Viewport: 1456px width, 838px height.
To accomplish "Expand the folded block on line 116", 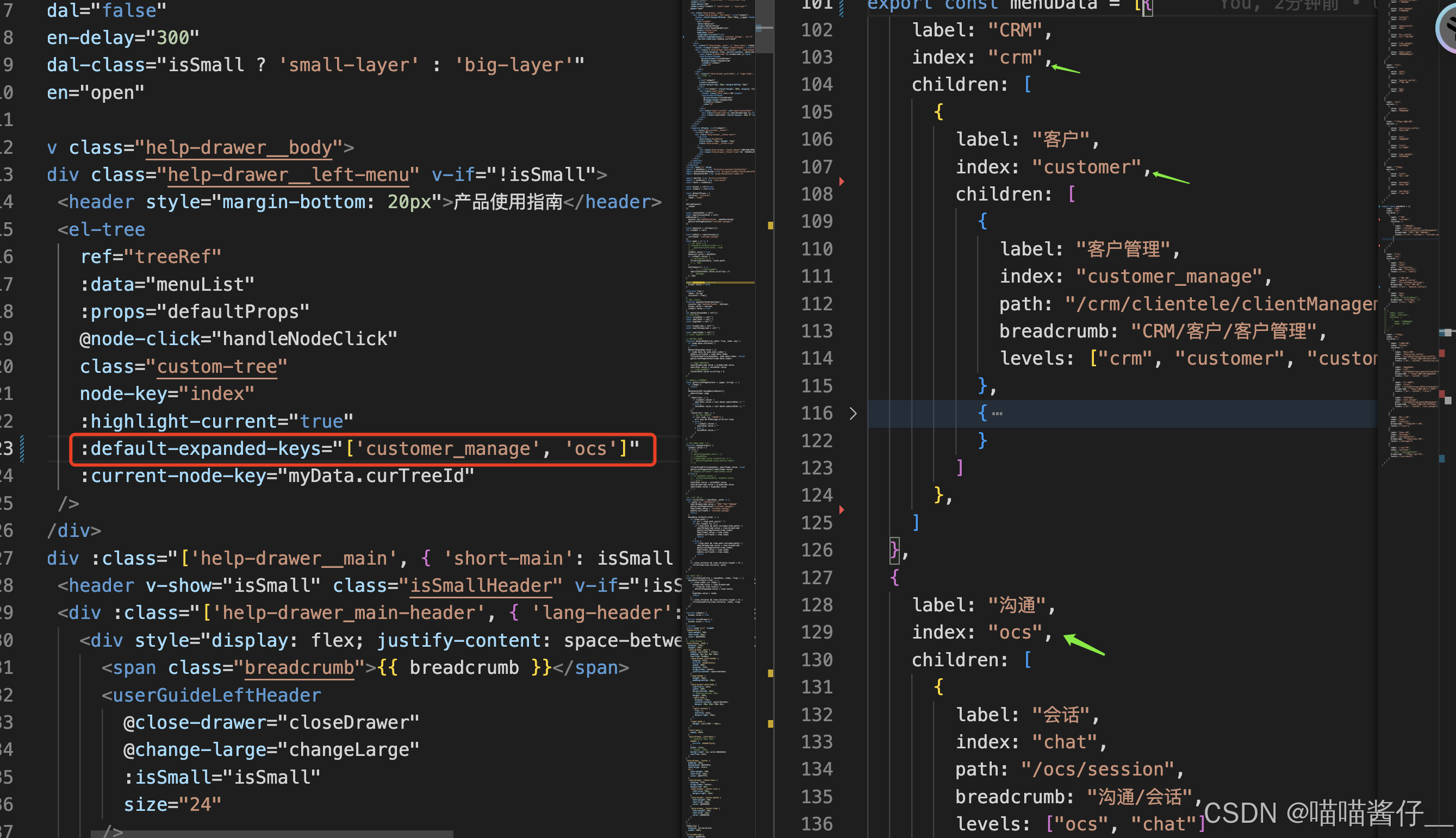I will tap(853, 413).
